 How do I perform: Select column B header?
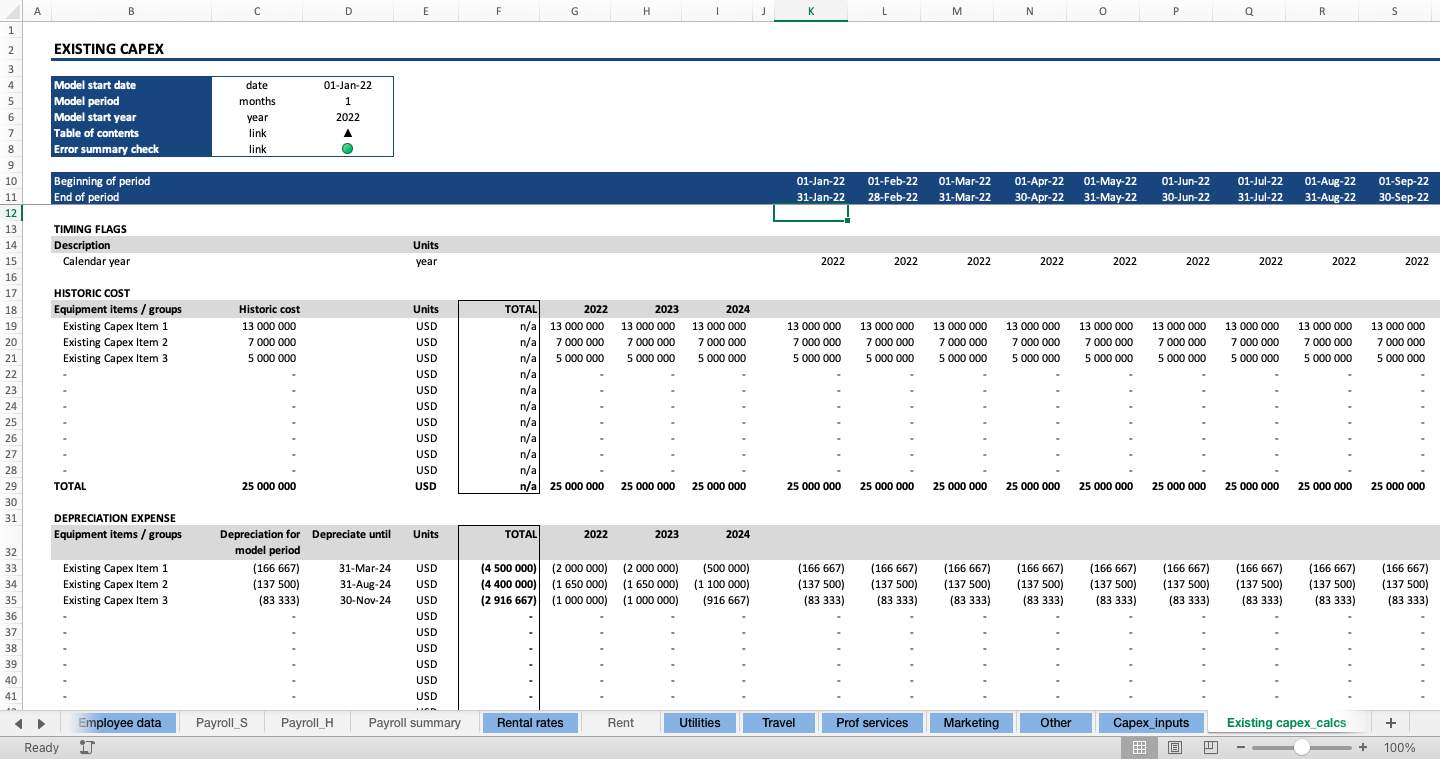(131, 11)
